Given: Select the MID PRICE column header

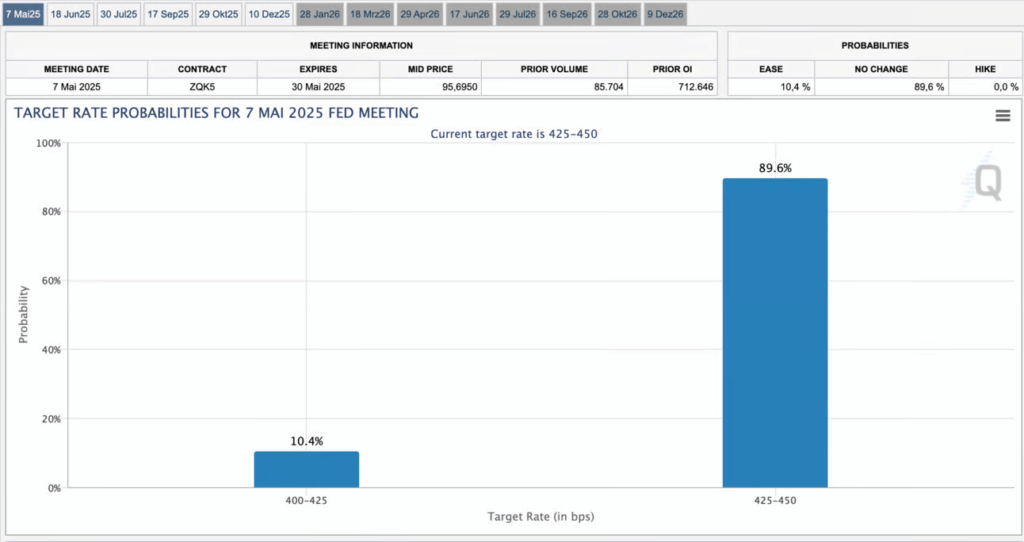Looking at the screenshot, I should (430, 69).
